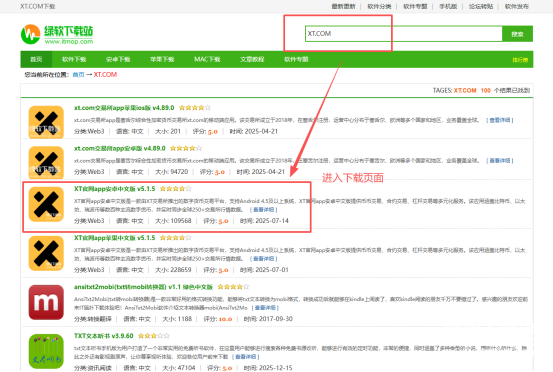Open the 首页 tab in green navigation bar
This screenshot has height=372, width=553.
(36, 59)
